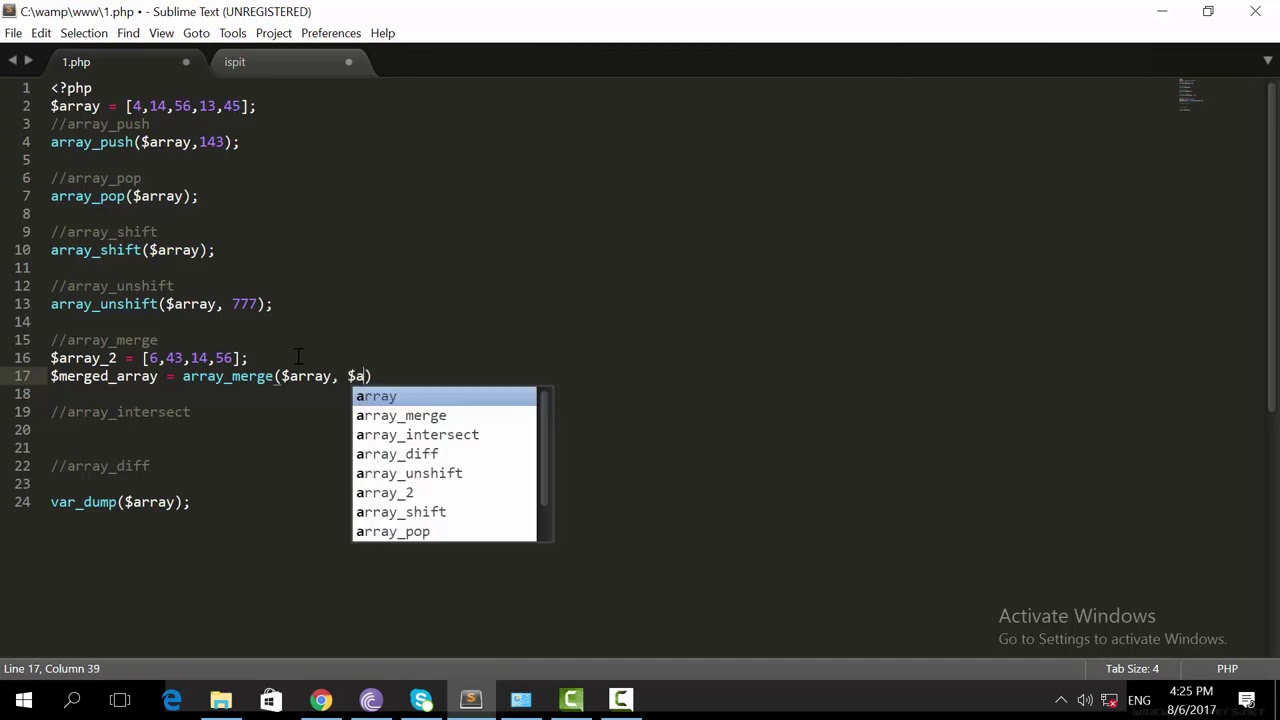1280x720 pixels.
Task: Open the Selection menu
Action: coord(84,33)
